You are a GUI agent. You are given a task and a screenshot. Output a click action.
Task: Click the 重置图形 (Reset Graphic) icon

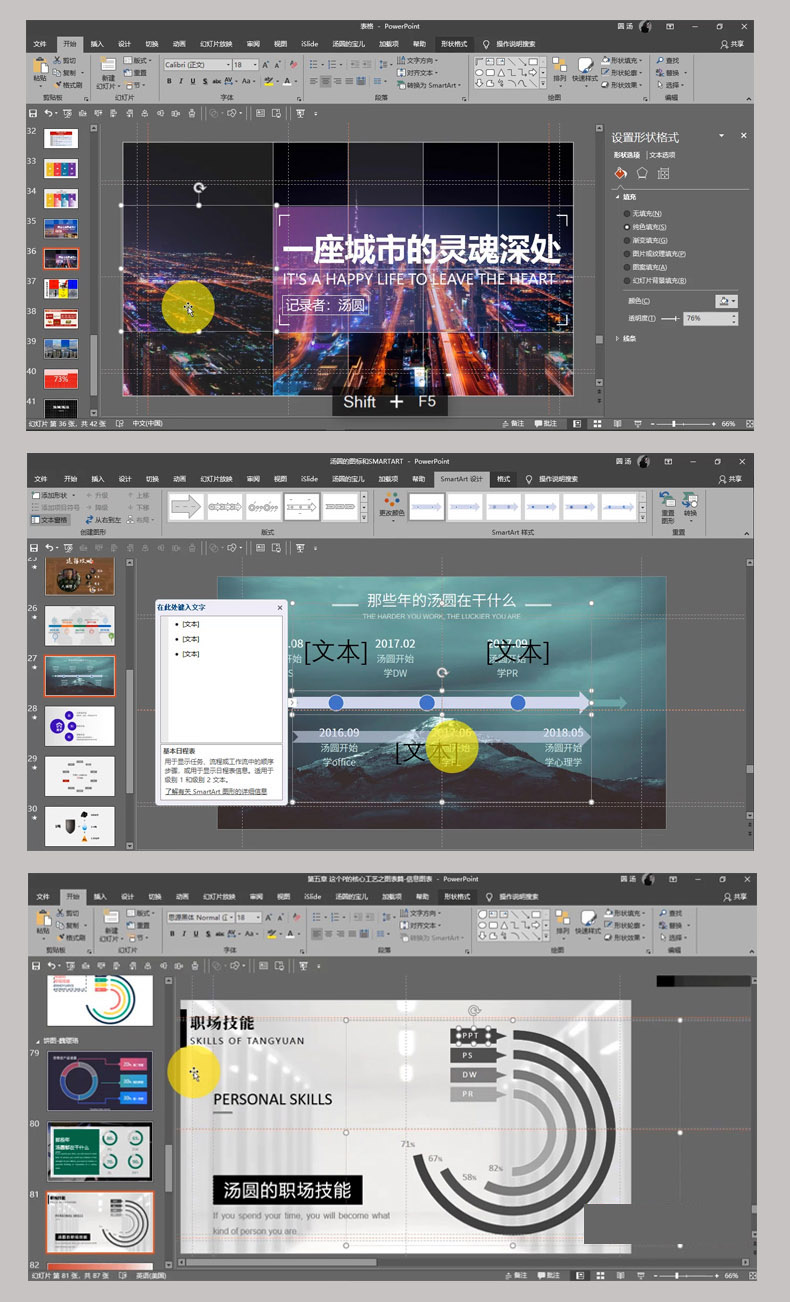pos(667,503)
